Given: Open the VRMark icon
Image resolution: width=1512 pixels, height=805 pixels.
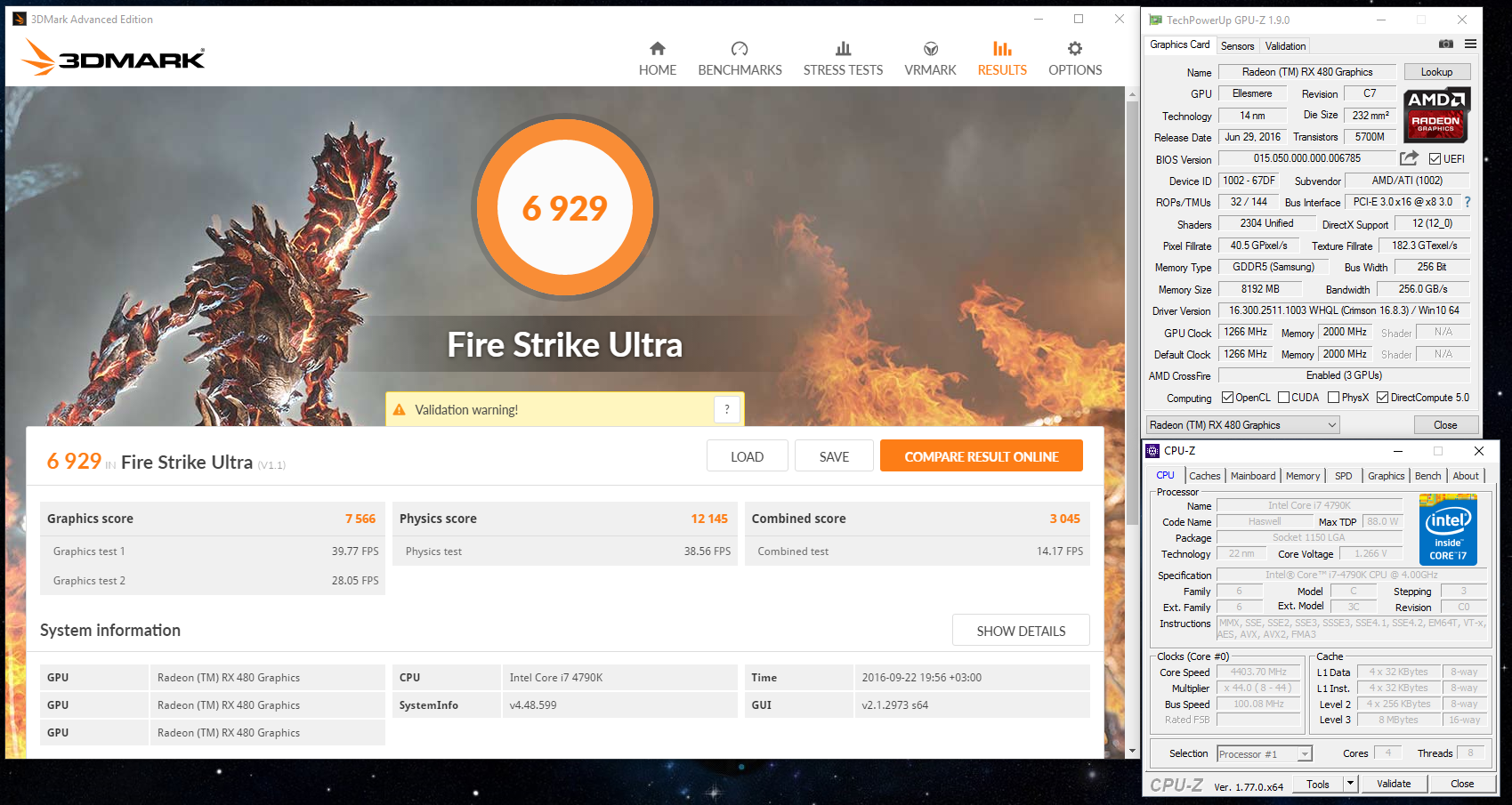Looking at the screenshot, I should click(930, 48).
